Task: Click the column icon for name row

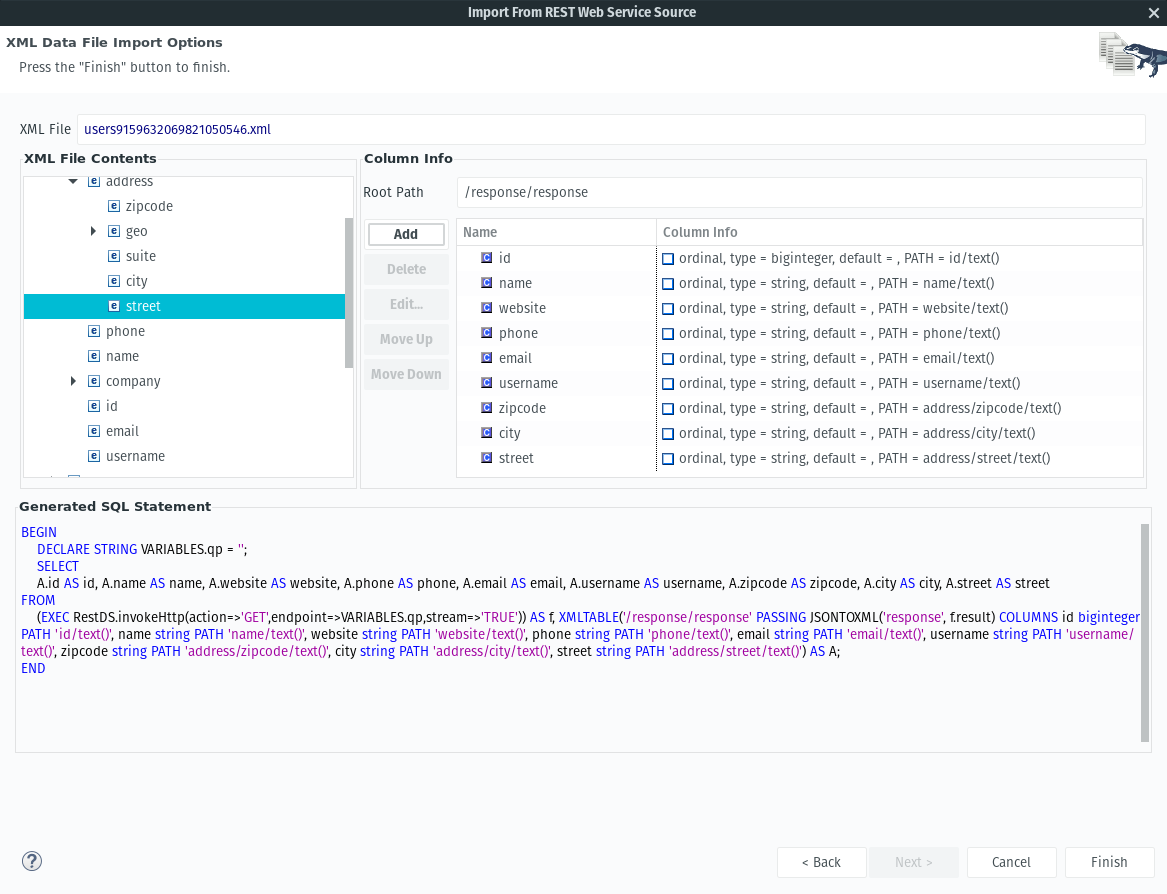Action: pyautogui.click(x=487, y=283)
